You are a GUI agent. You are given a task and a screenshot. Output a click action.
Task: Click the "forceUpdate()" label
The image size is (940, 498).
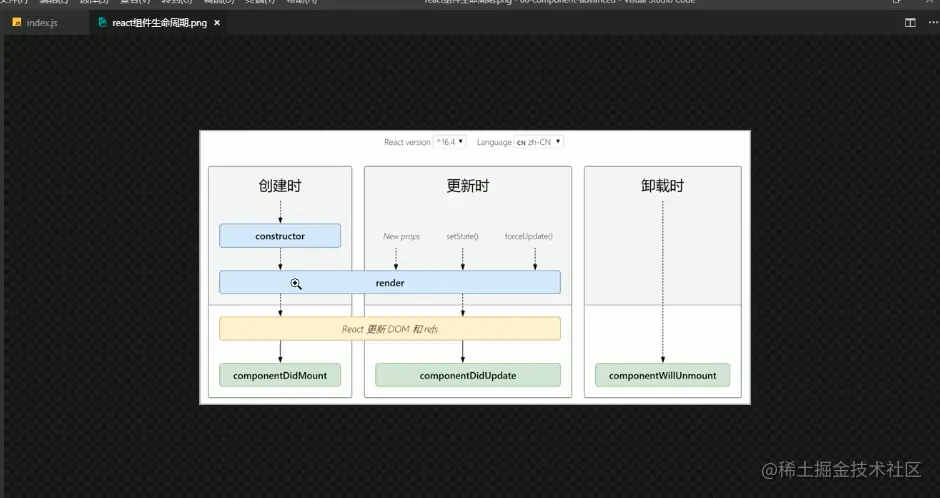tap(529, 236)
